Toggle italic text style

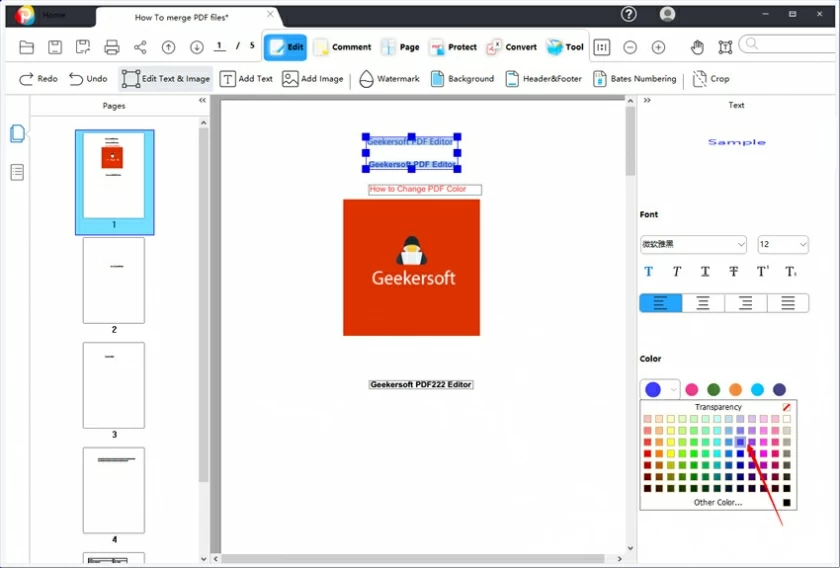(677, 272)
